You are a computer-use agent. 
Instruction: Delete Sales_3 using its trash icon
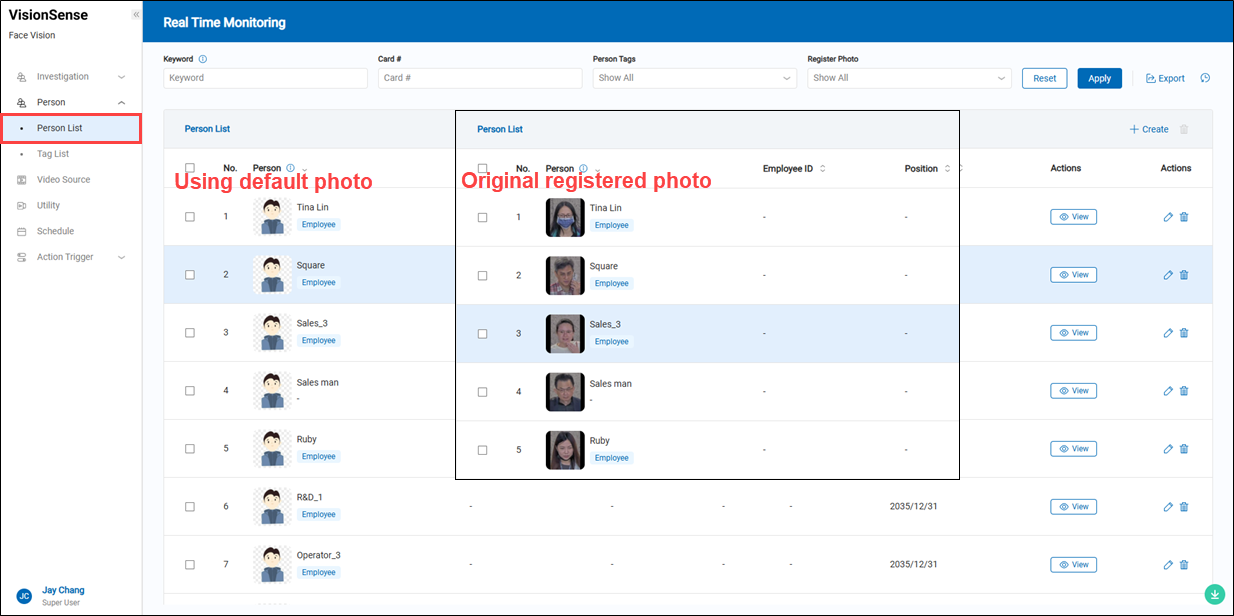(x=1184, y=333)
